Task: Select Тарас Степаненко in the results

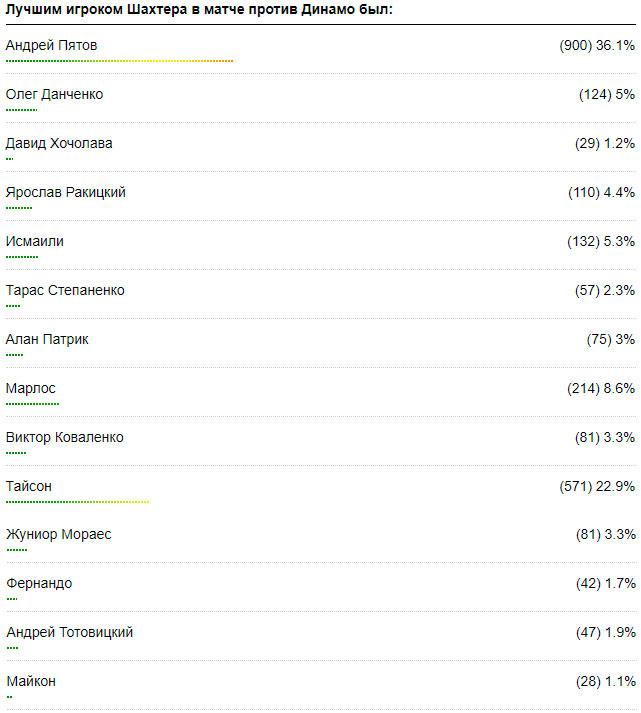Action: pos(65,291)
